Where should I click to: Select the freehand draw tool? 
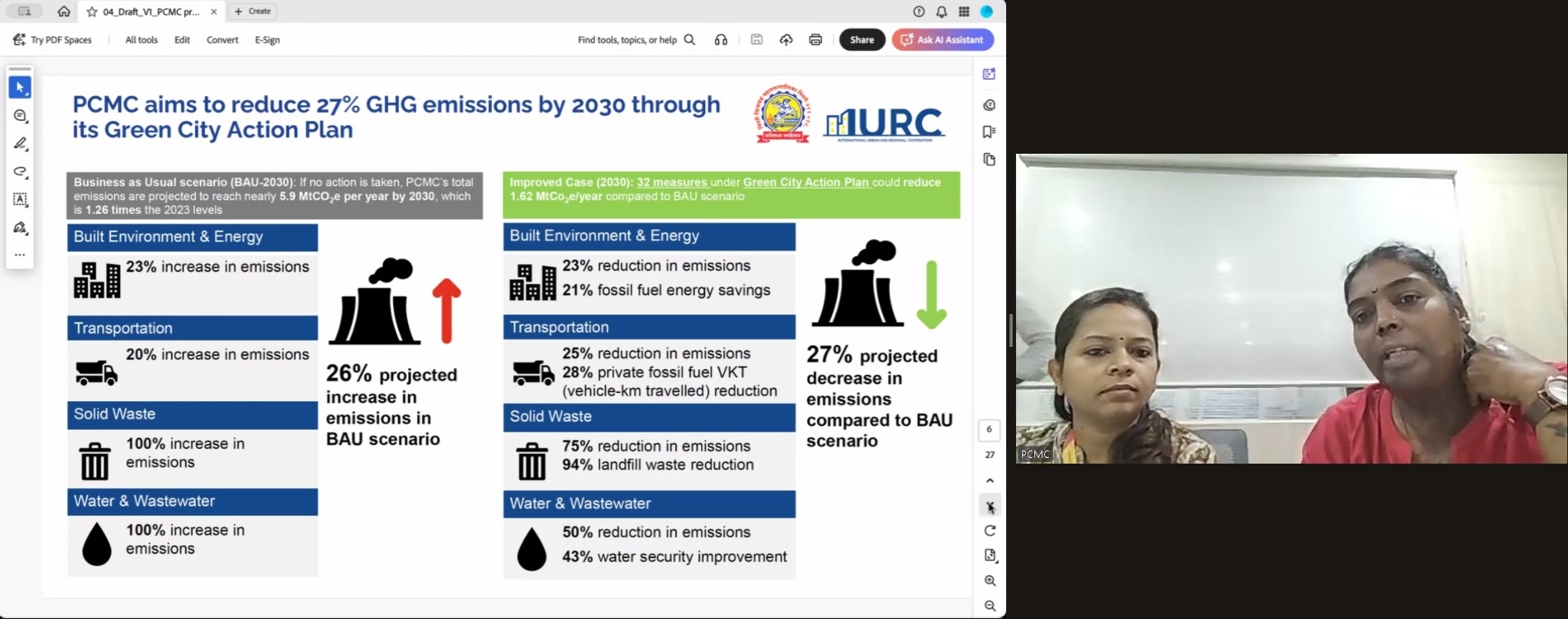20,172
